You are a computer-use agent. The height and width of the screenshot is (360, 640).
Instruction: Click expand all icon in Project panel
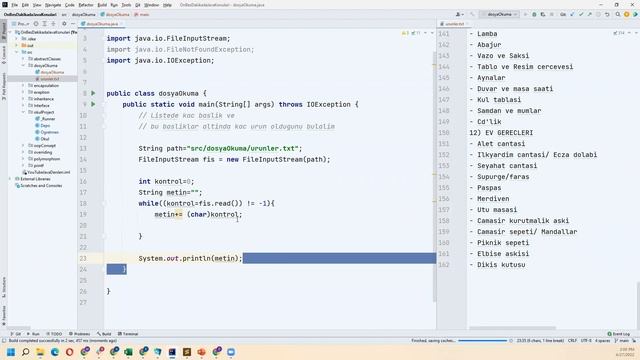(x=44, y=24)
